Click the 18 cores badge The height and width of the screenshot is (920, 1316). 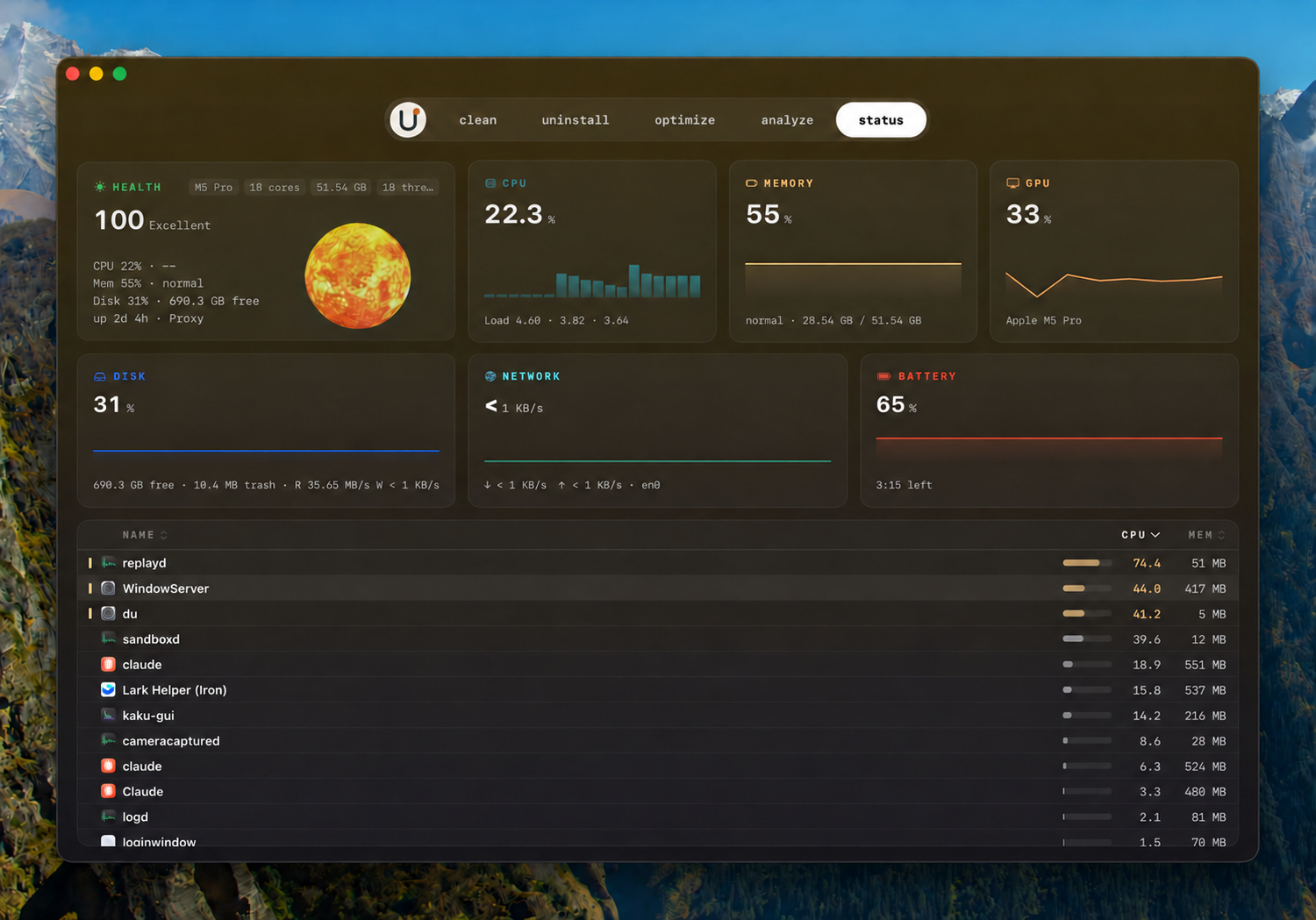coord(274,188)
